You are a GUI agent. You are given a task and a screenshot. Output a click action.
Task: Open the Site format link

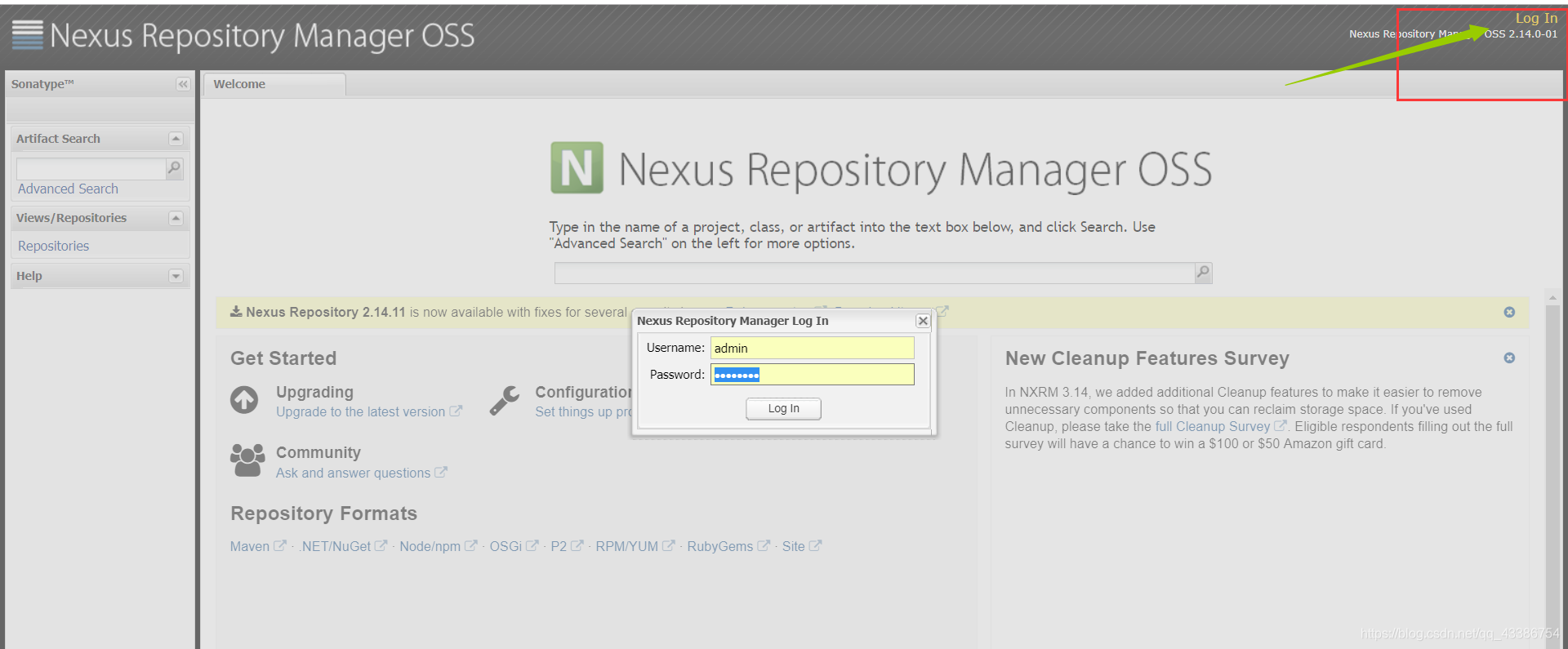[x=794, y=546]
